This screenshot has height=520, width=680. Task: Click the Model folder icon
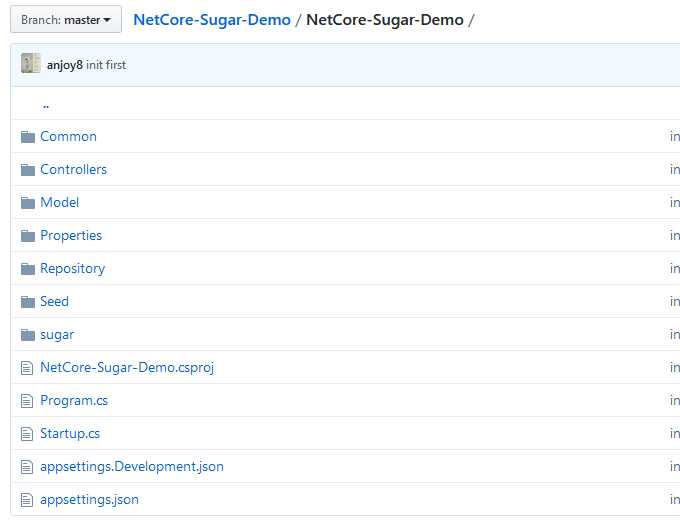point(28,203)
